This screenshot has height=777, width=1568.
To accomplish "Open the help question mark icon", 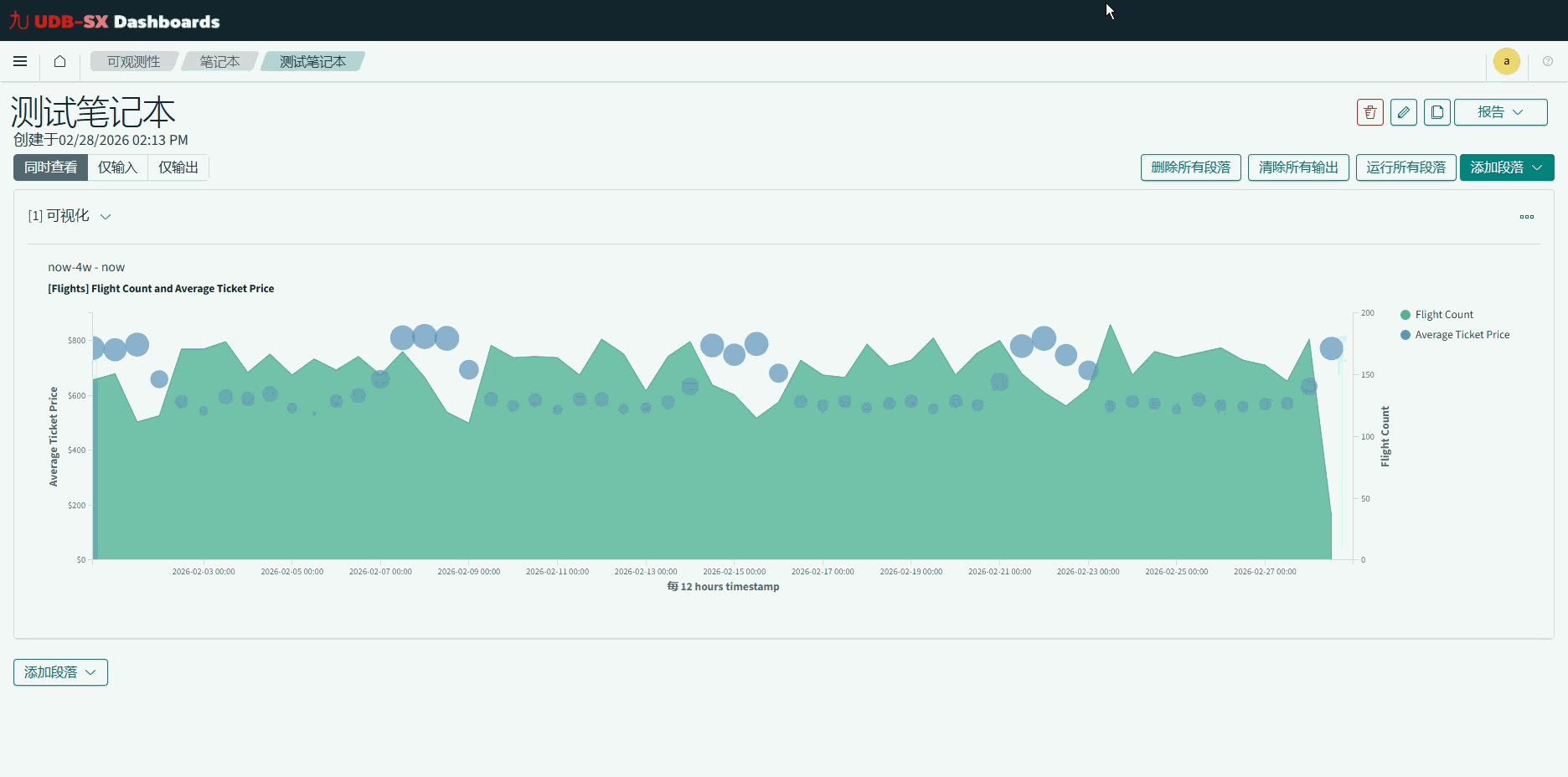I will click(x=1547, y=61).
